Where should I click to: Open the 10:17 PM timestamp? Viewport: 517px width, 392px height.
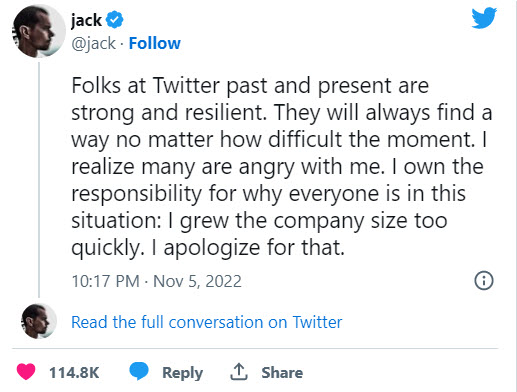coord(106,281)
